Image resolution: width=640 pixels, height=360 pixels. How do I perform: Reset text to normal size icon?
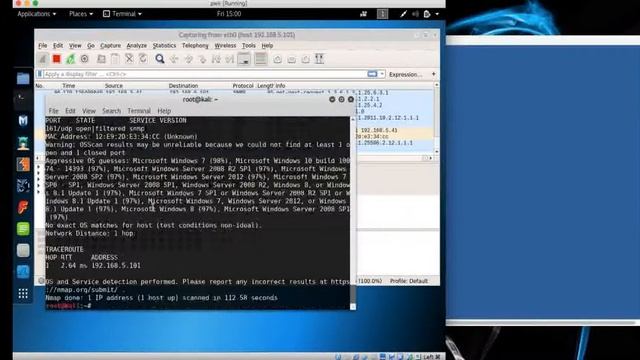305,60
